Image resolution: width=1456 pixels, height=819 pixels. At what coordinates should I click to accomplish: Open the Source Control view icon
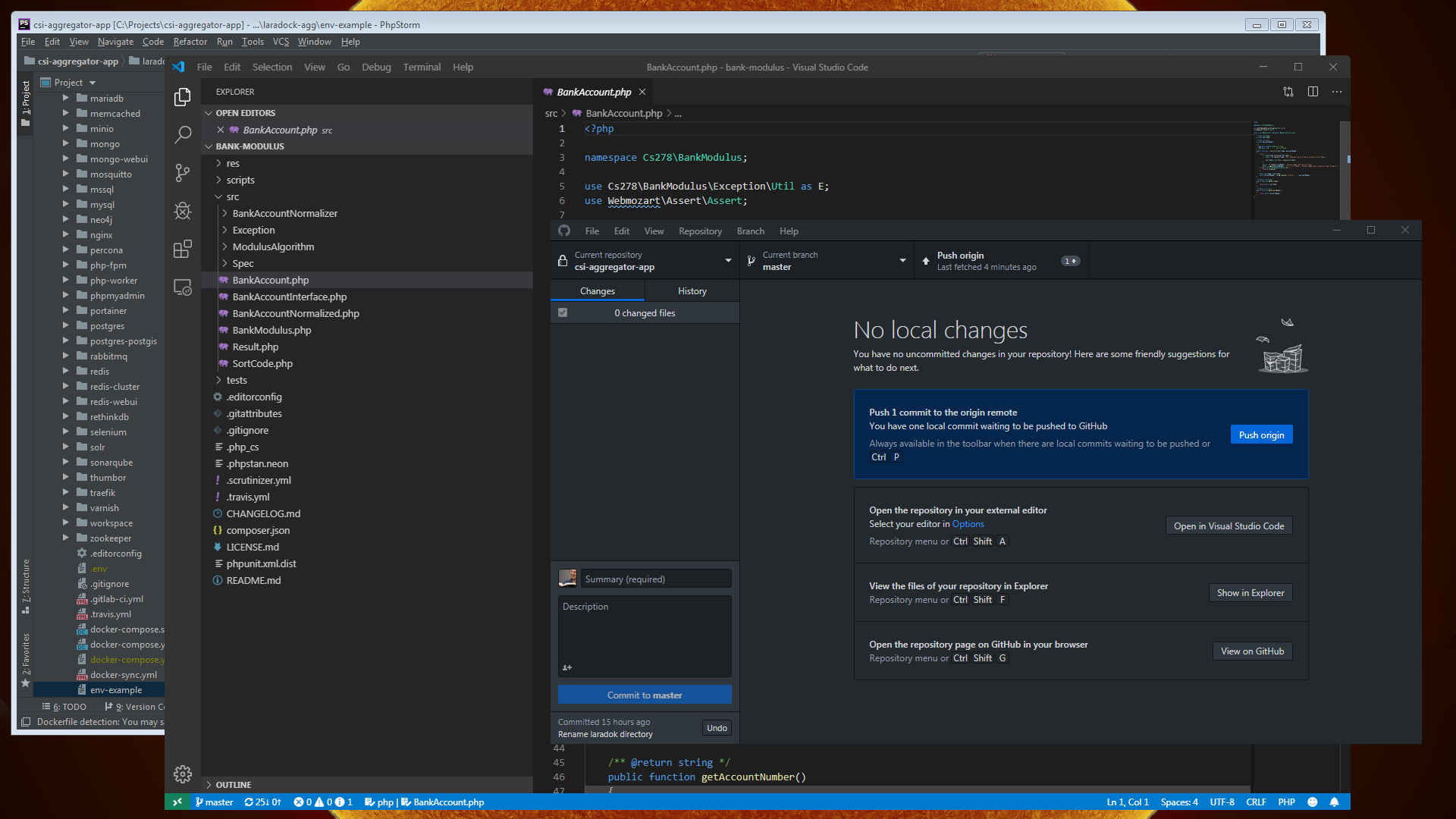tap(183, 173)
